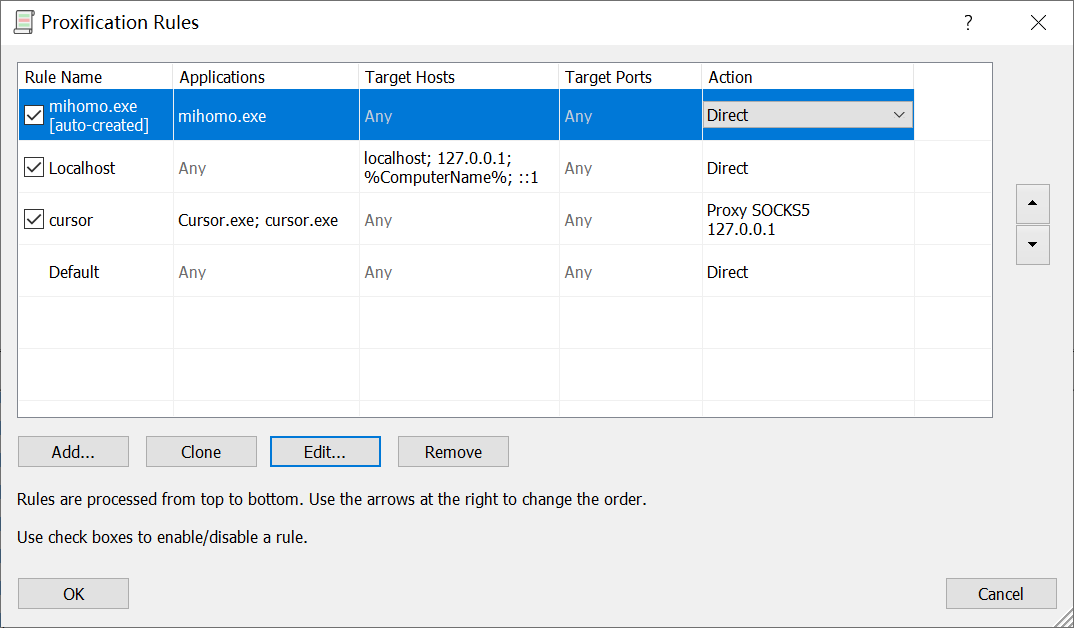
Task: Click the Clone button
Action: [201, 452]
